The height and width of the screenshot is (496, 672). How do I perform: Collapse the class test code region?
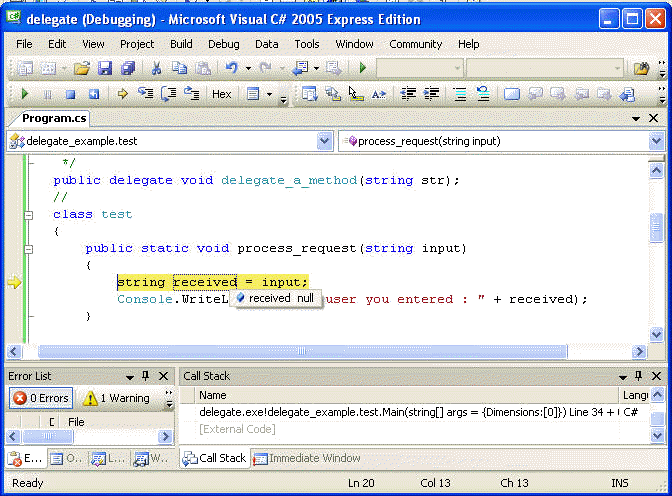click(x=29, y=215)
